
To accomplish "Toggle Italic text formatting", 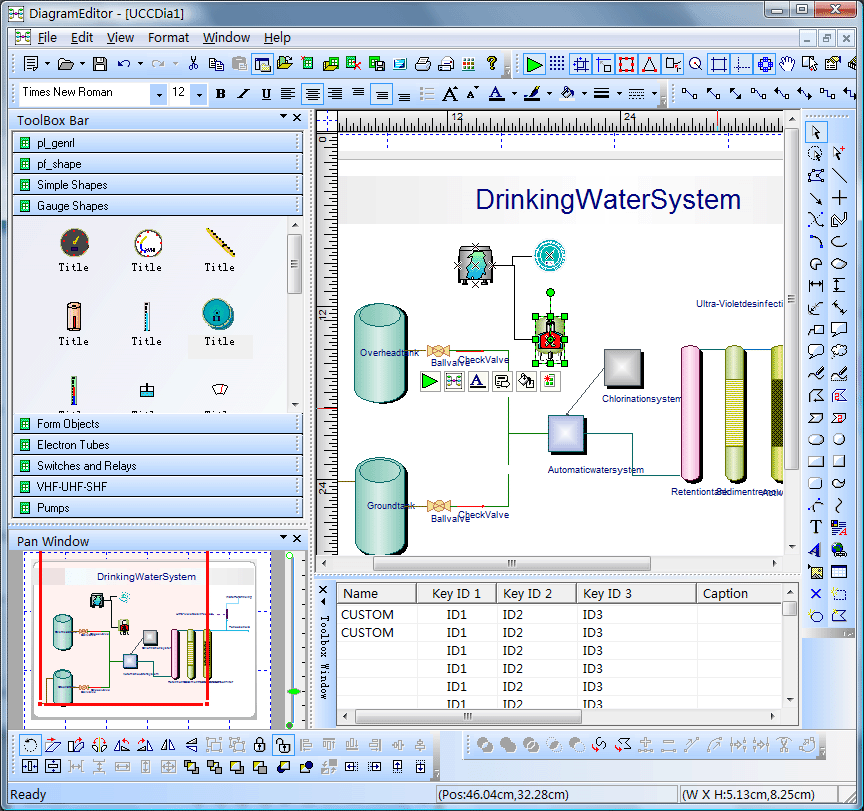I will [x=243, y=94].
